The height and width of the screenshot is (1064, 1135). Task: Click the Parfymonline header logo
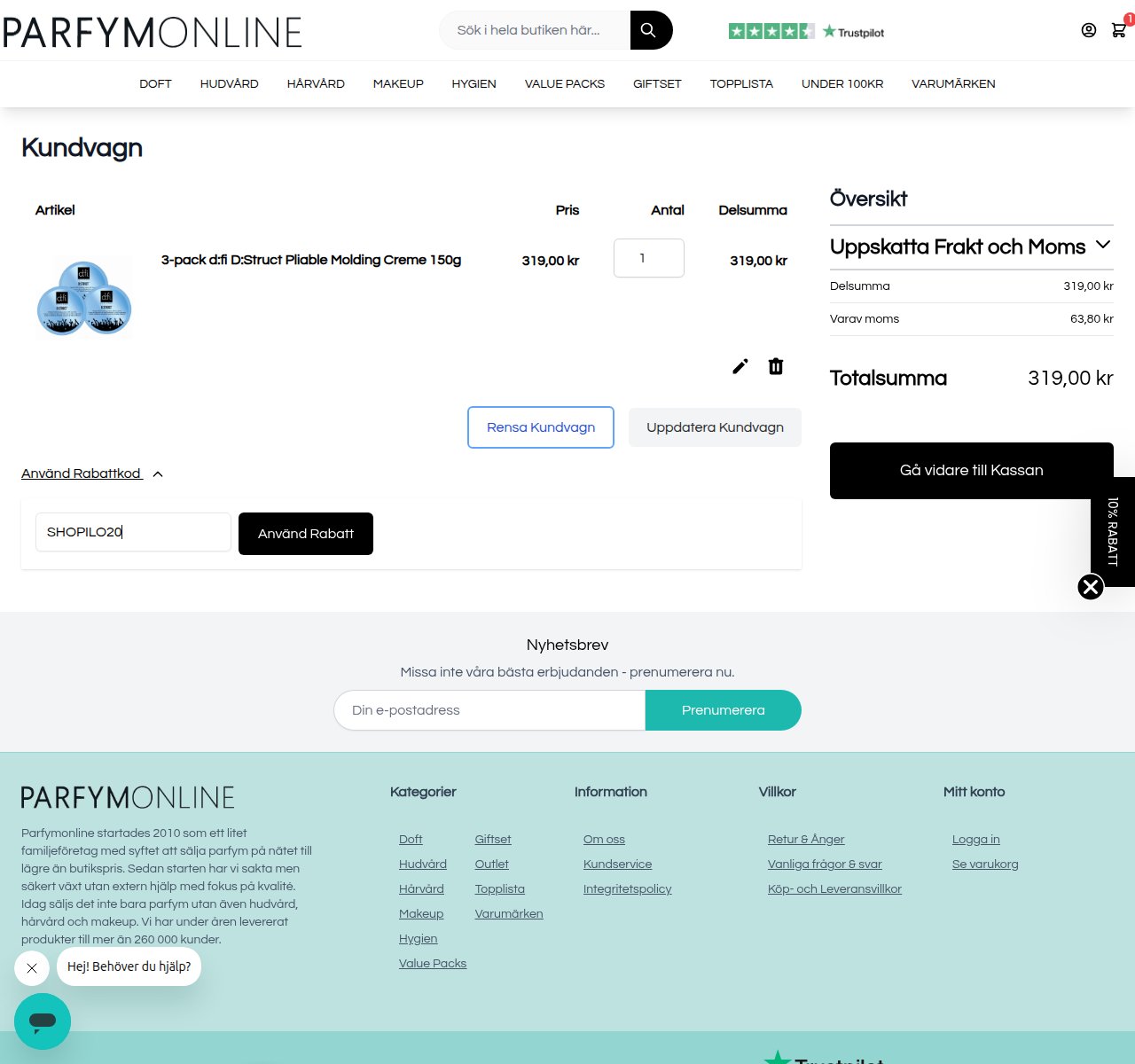pos(153,33)
